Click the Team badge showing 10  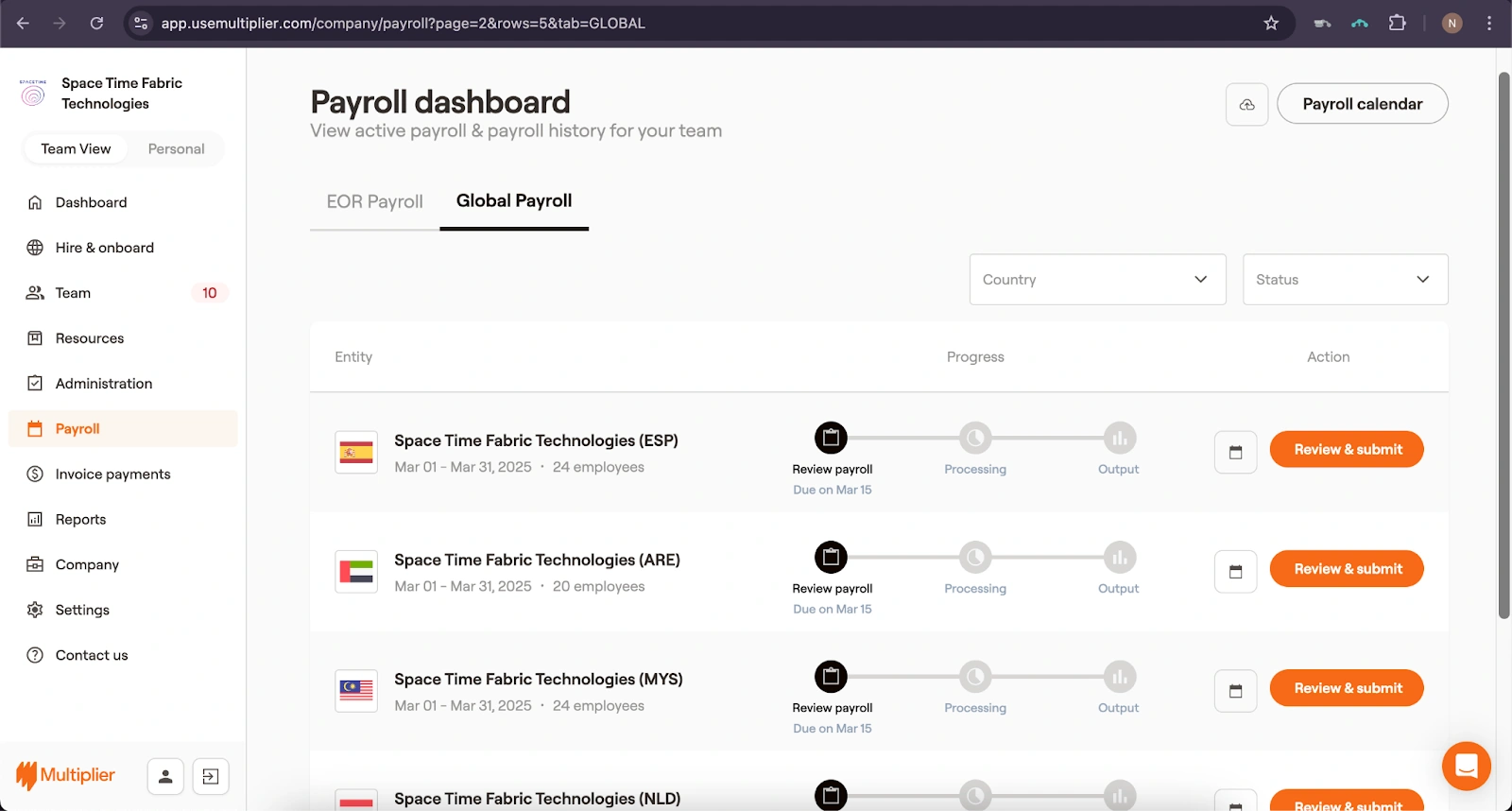(x=210, y=293)
